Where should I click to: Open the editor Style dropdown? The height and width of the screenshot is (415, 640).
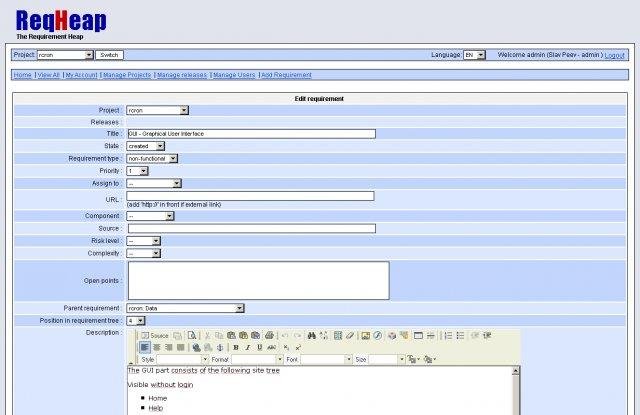coord(182,359)
